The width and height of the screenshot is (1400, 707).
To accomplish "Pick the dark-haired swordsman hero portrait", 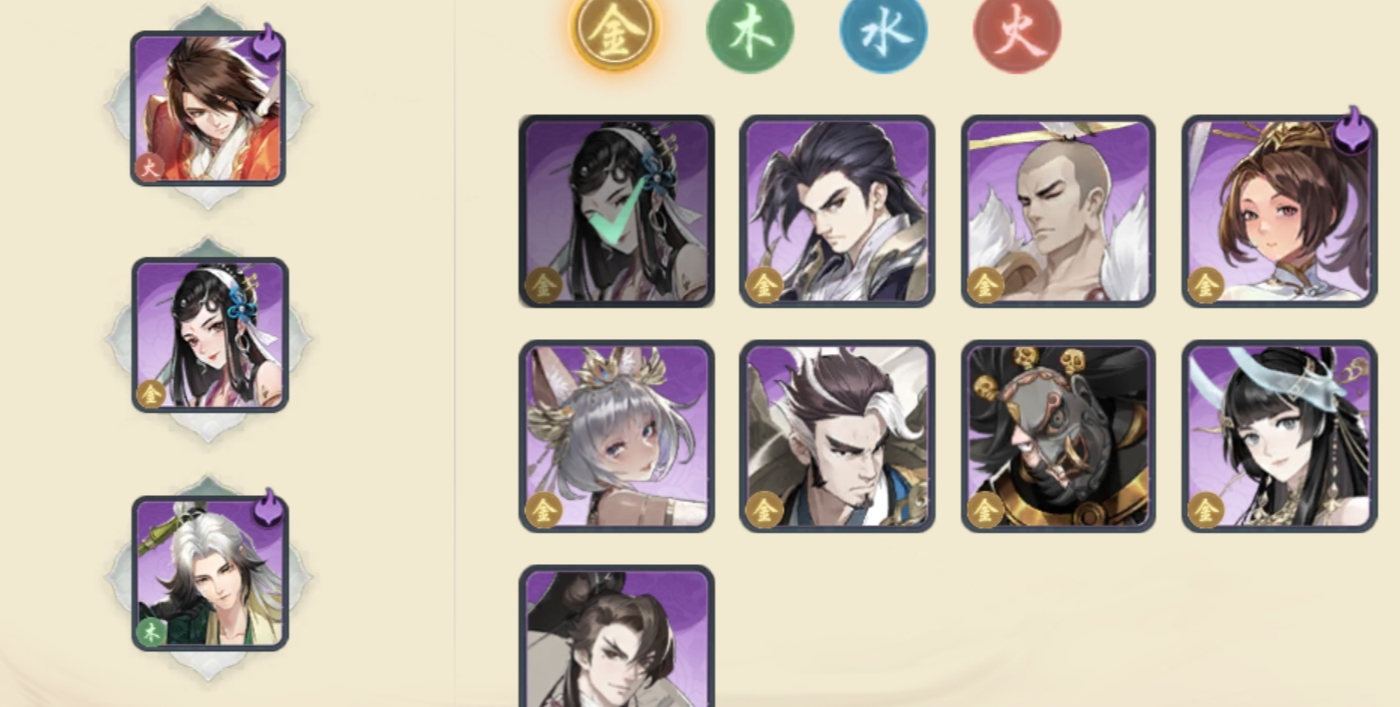I will (837, 211).
